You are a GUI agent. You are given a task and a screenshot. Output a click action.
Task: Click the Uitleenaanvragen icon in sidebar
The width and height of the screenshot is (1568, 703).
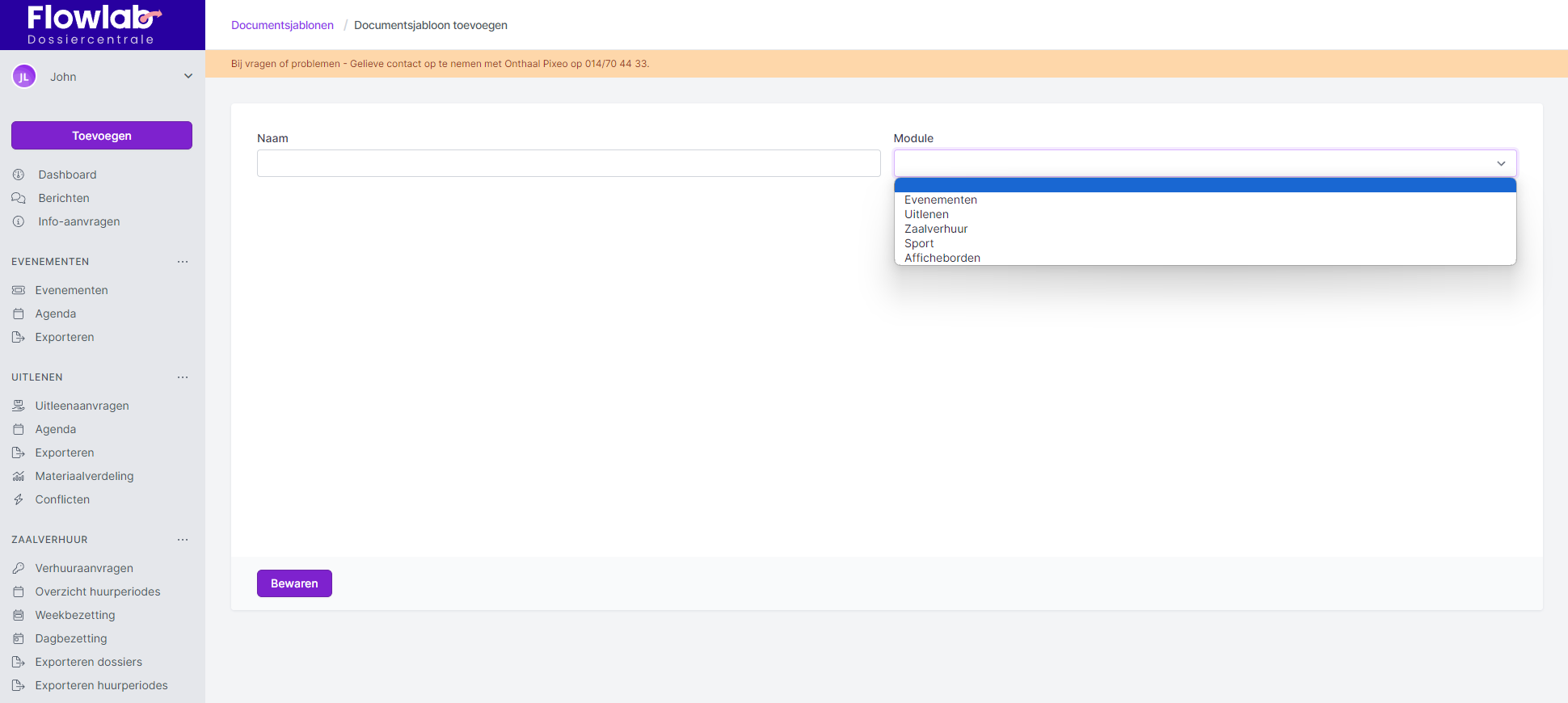(x=19, y=406)
